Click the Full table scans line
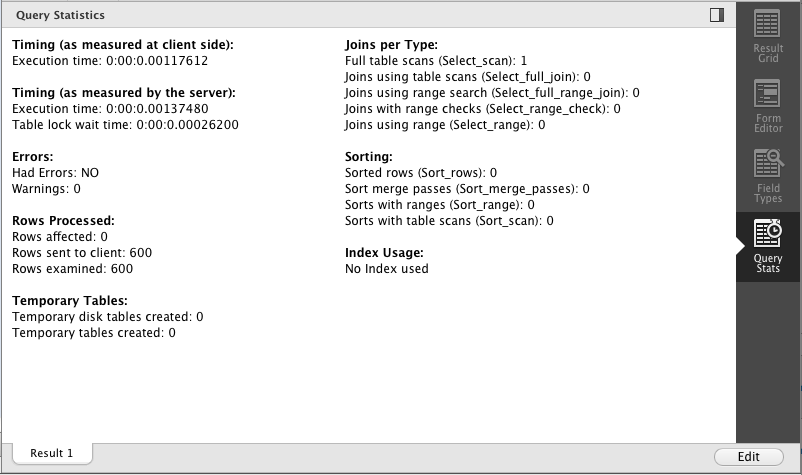This screenshot has height=475, width=802. [436, 61]
